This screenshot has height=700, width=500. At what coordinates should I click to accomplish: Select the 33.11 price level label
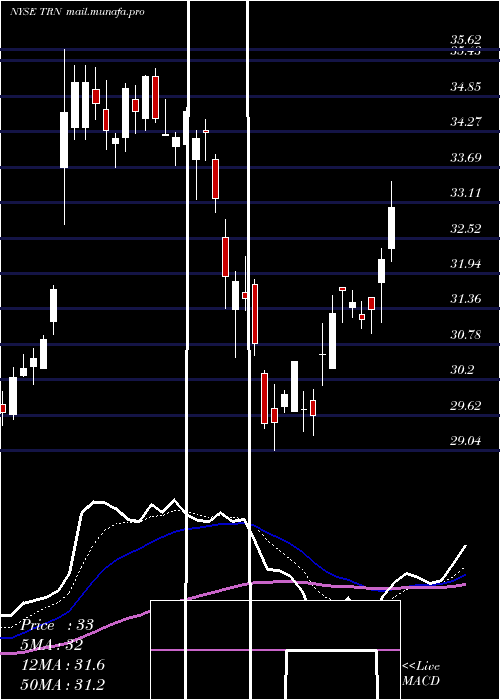[466, 193]
